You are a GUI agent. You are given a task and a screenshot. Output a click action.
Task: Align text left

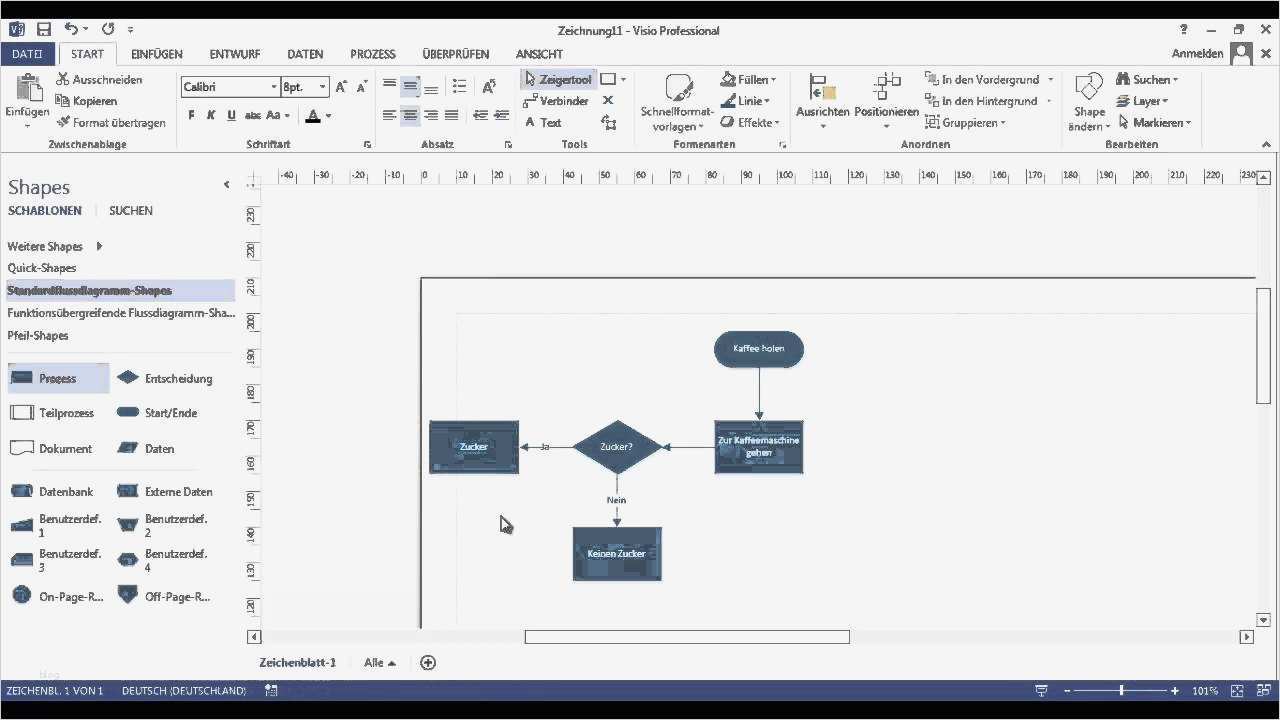(x=389, y=116)
